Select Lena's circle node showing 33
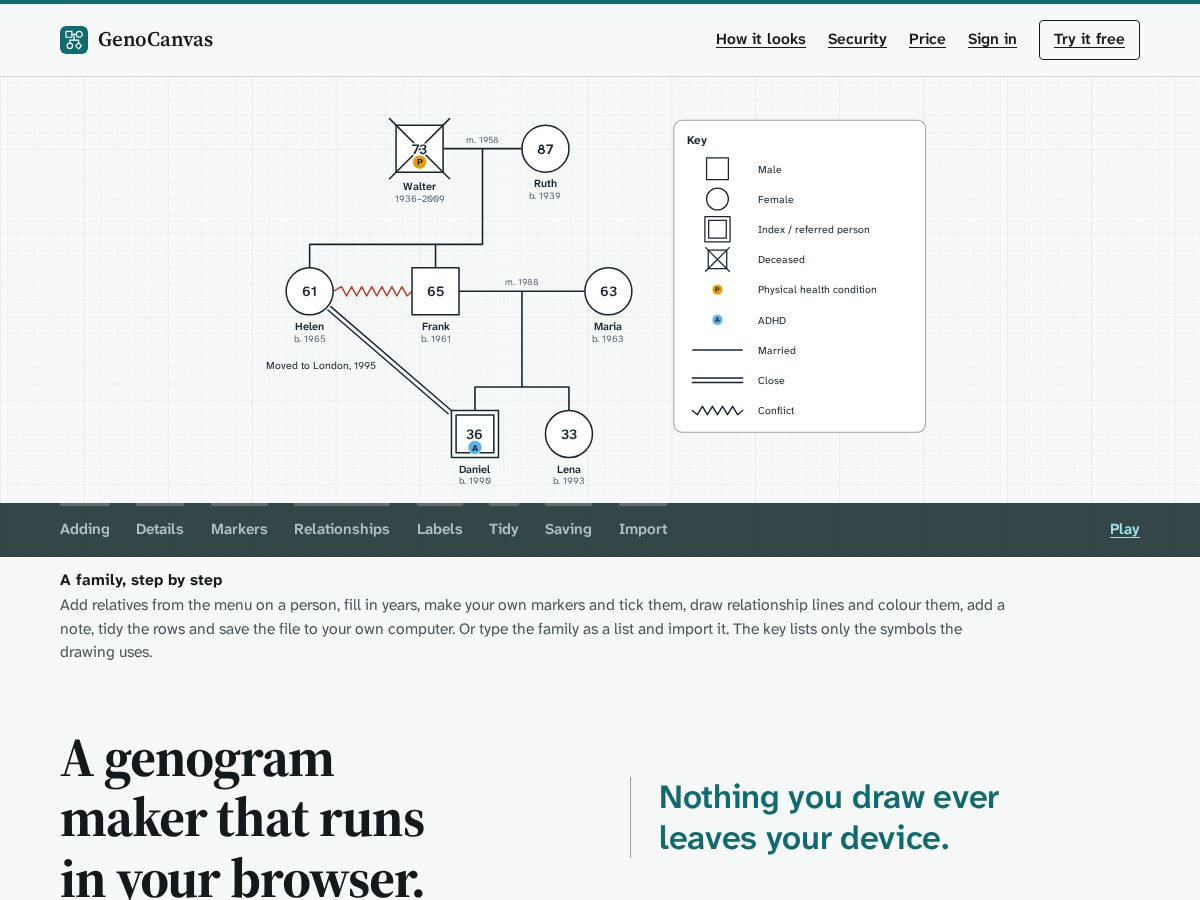 (569, 434)
